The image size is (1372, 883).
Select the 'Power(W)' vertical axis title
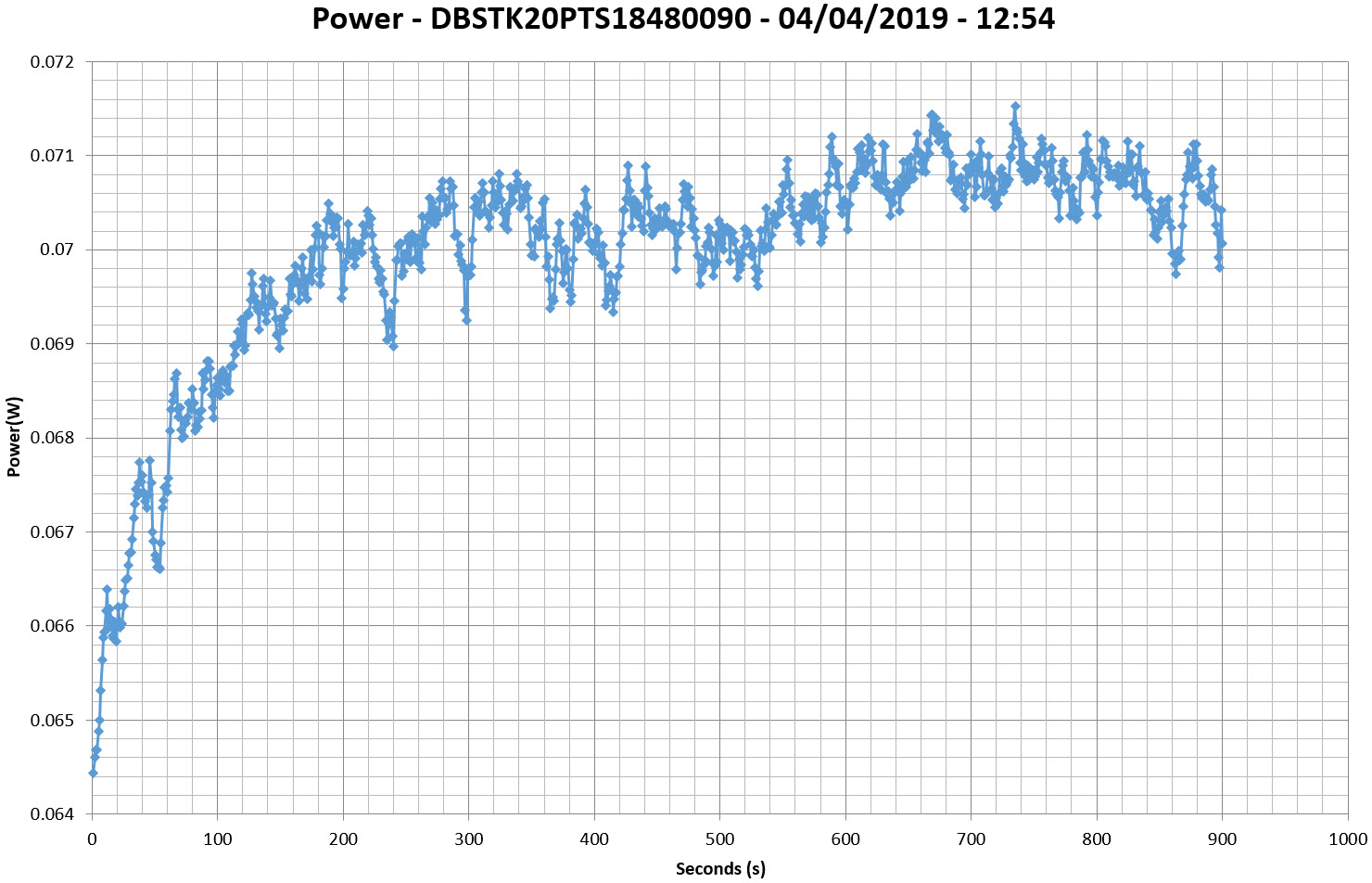click(x=14, y=438)
